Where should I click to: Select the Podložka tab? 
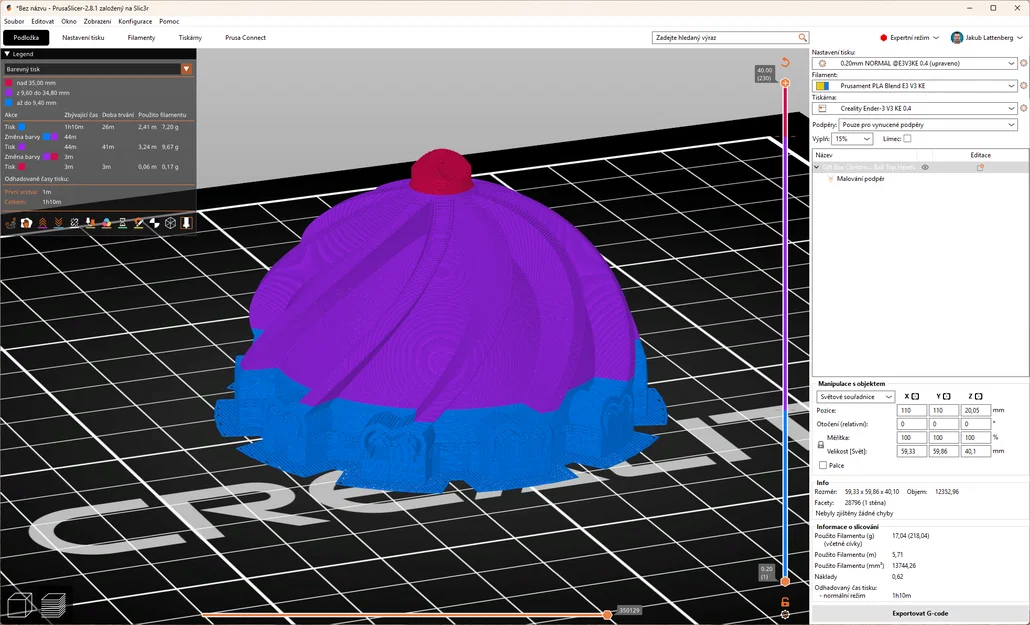26,37
